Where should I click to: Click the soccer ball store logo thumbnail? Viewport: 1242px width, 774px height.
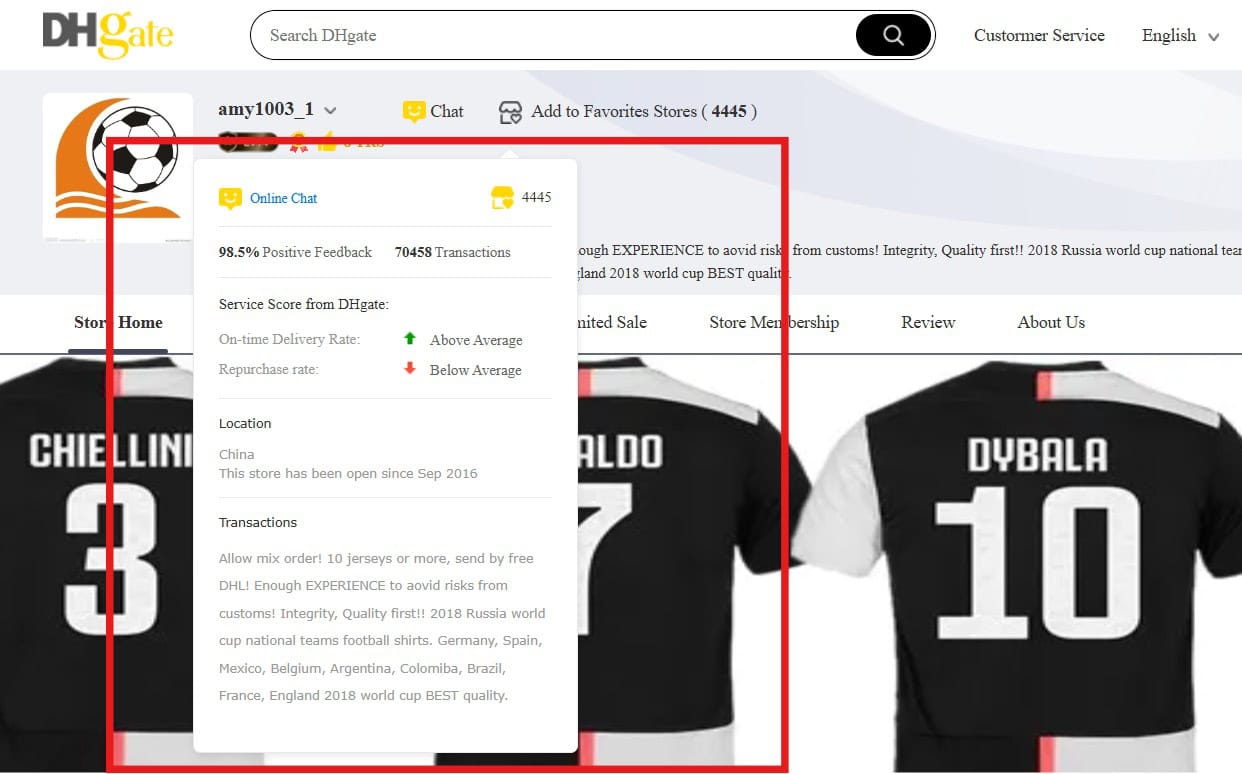118,167
